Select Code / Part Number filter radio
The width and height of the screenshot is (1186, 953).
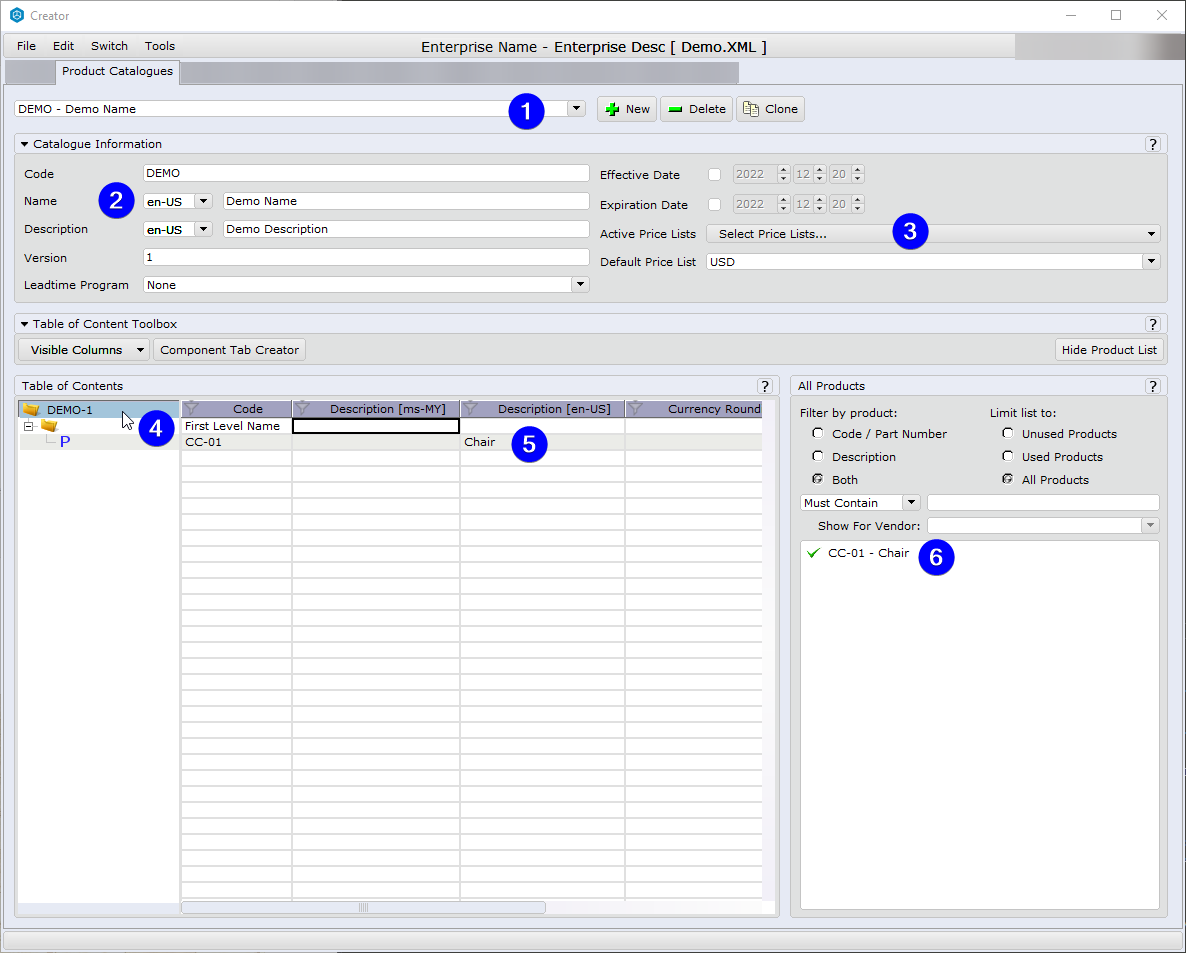818,433
